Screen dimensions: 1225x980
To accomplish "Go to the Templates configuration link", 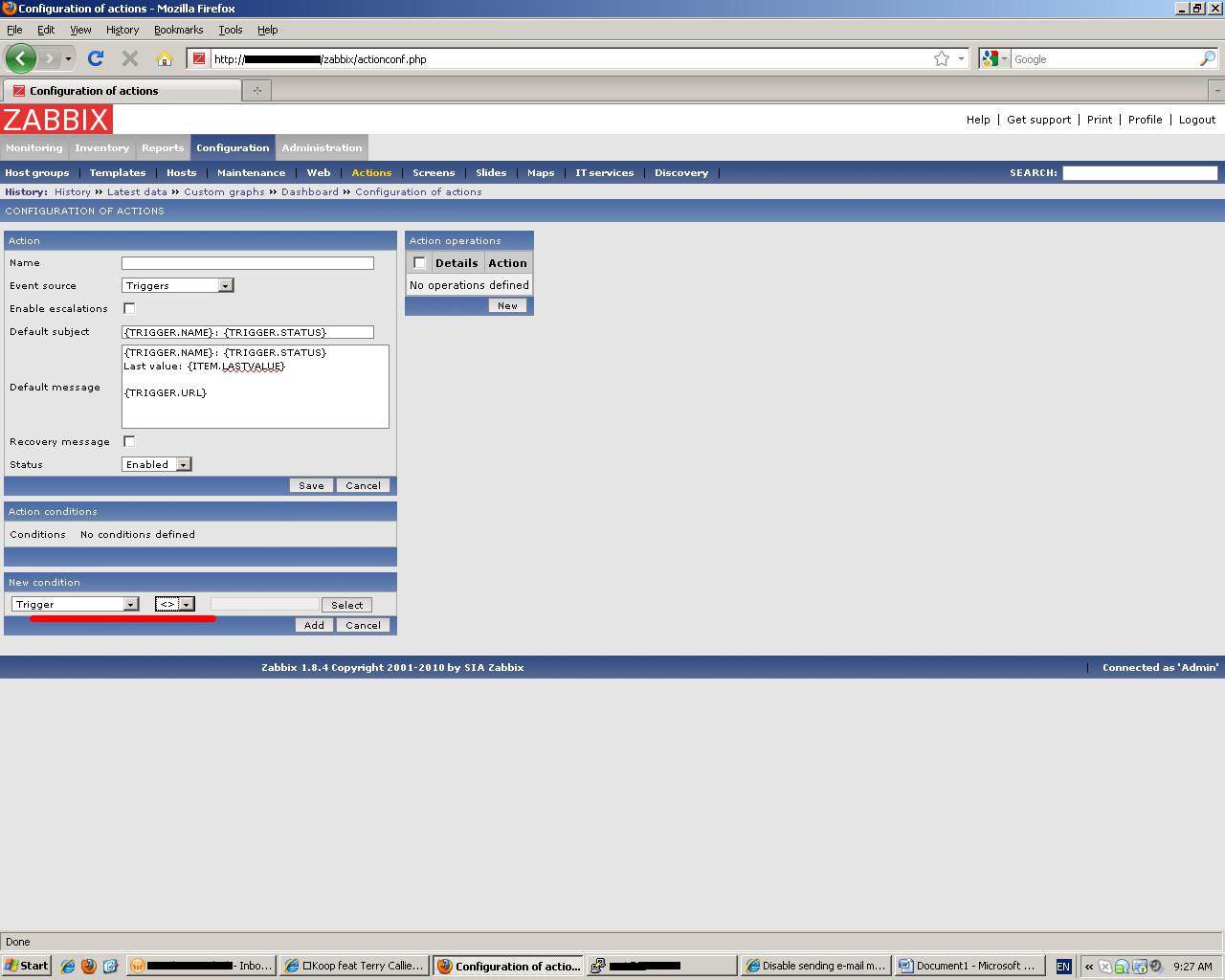I will click(x=118, y=173).
